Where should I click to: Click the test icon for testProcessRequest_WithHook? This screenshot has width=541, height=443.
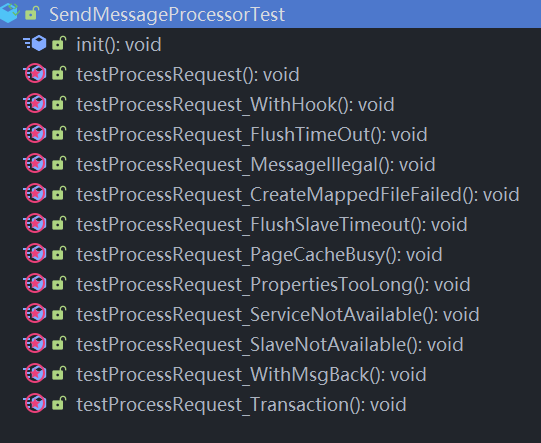(x=35, y=103)
